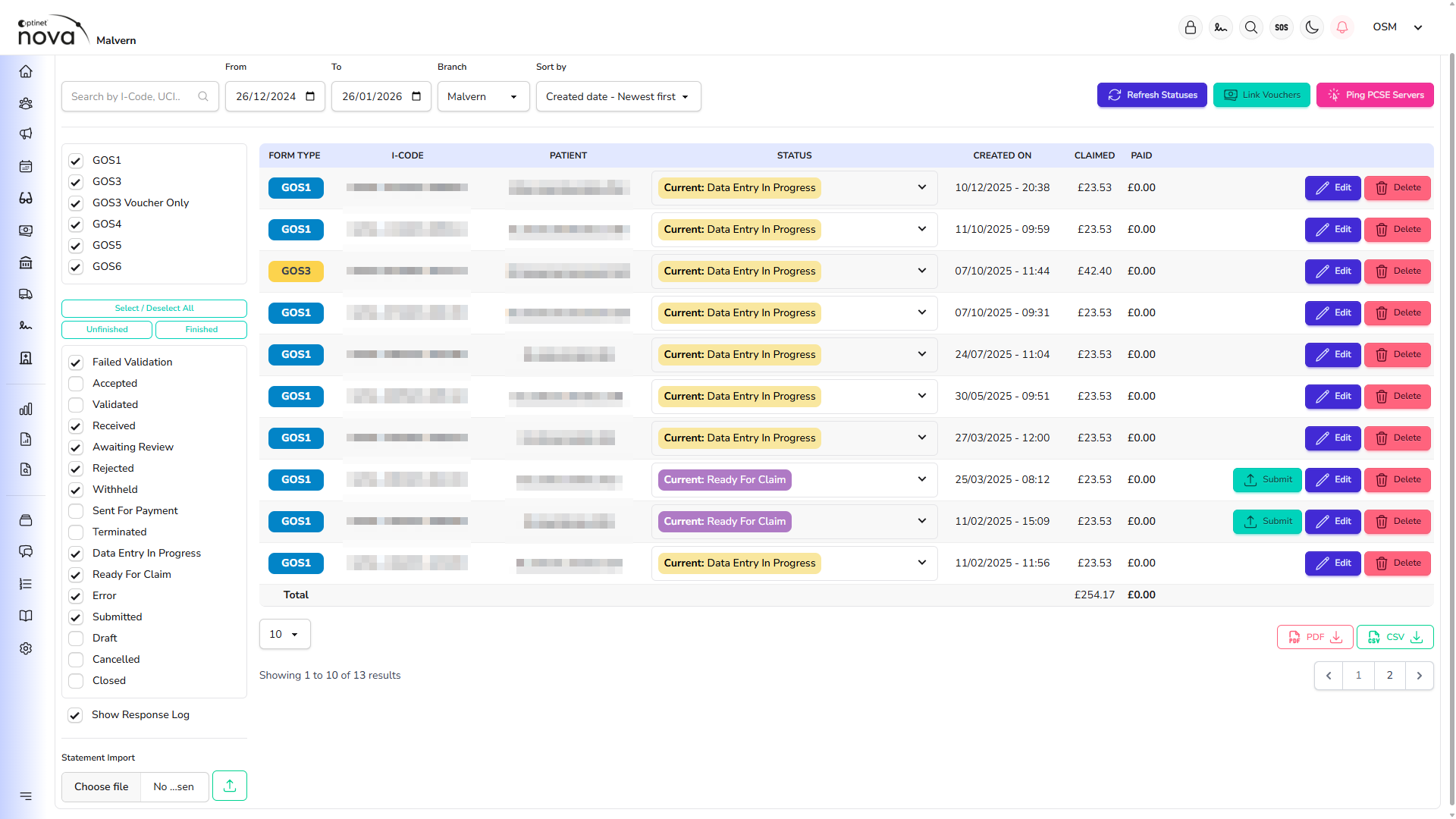Open the page size 10 dropdown

(x=284, y=634)
